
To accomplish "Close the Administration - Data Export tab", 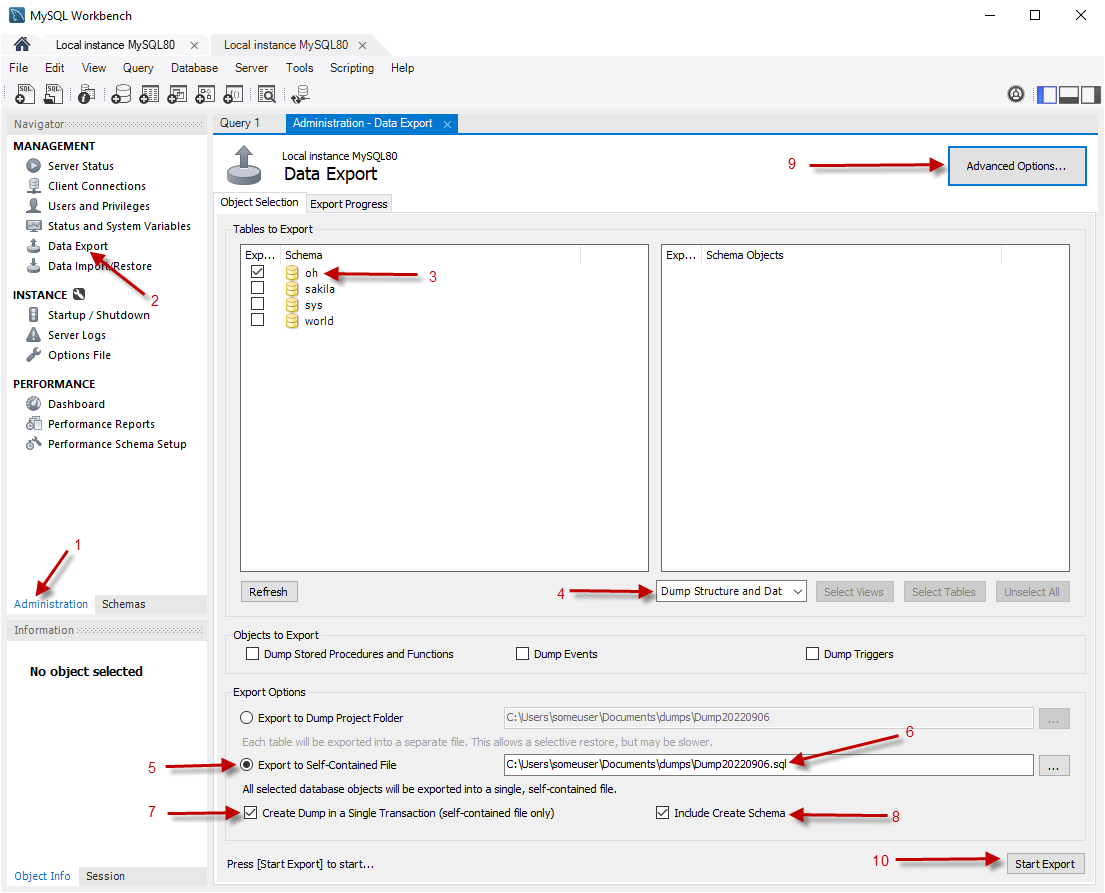I will [x=447, y=124].
